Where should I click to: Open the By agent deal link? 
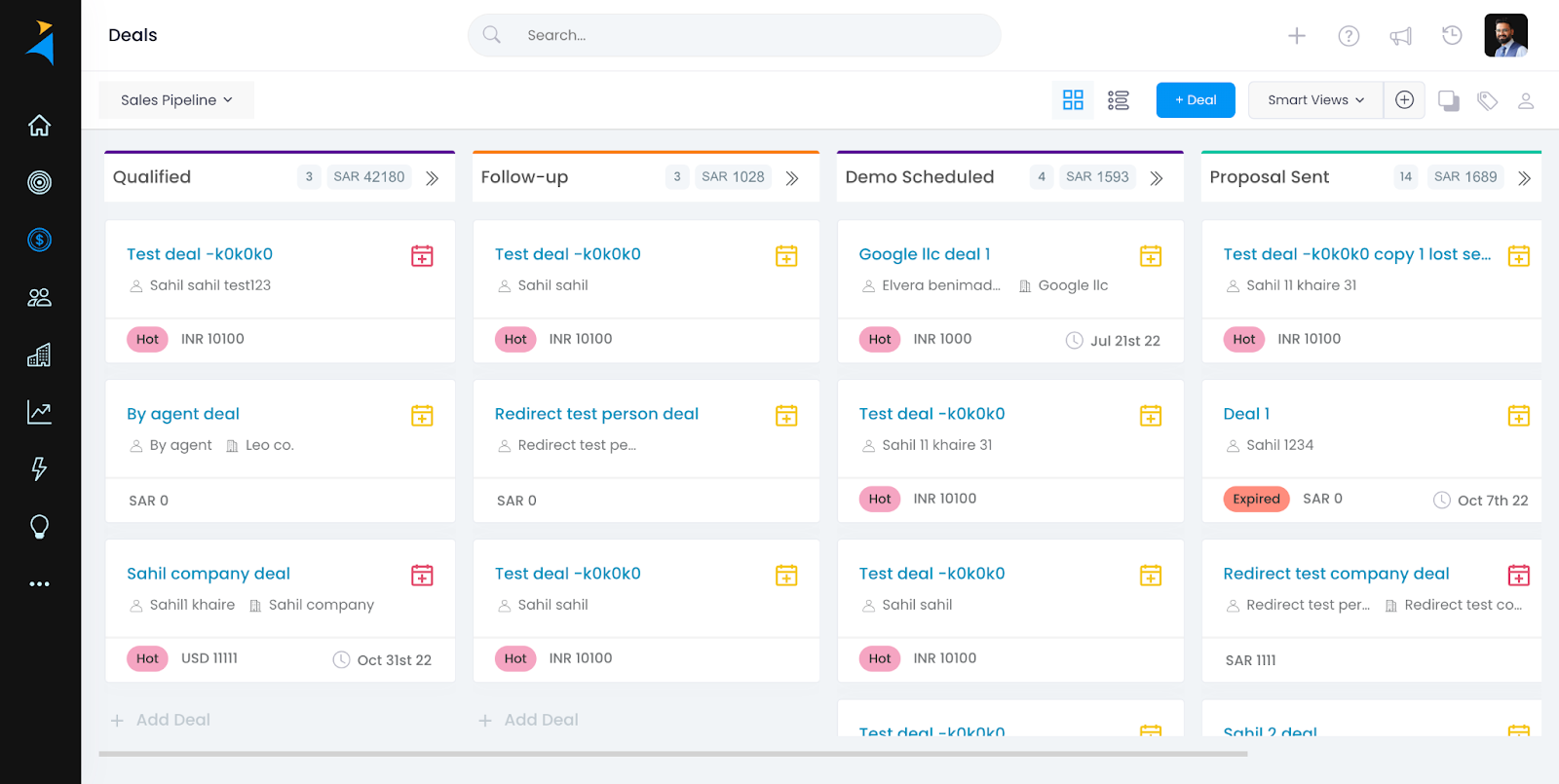[x=183, y=414]
